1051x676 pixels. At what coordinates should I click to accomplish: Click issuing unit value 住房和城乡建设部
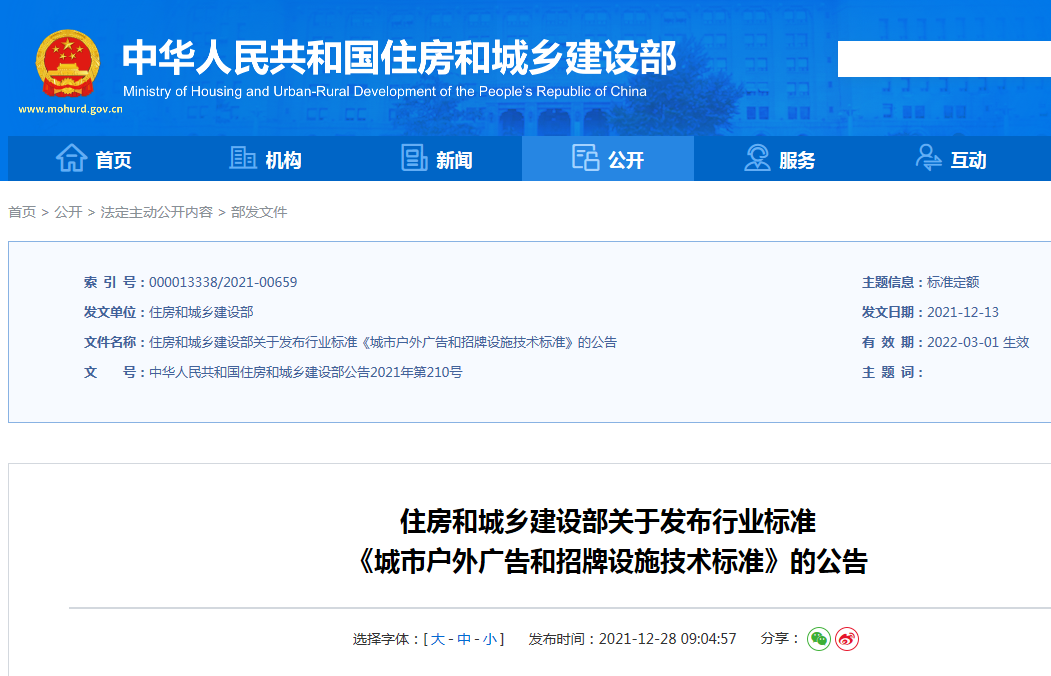click(x=201, y=312)
